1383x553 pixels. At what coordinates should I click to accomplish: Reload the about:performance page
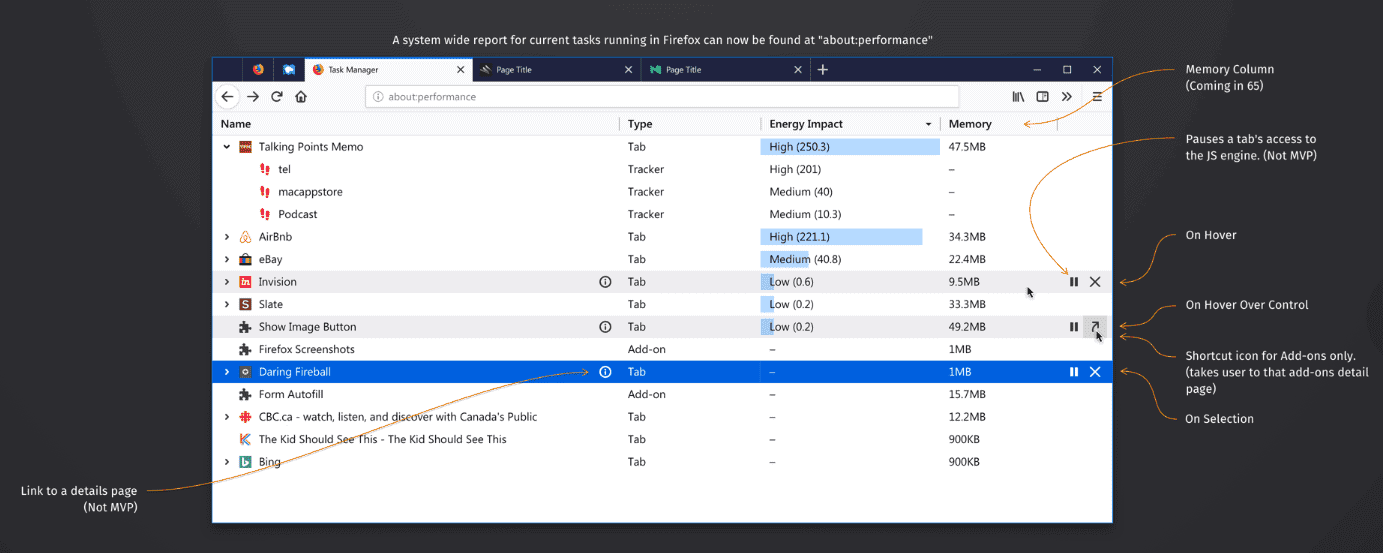point(277,97)
